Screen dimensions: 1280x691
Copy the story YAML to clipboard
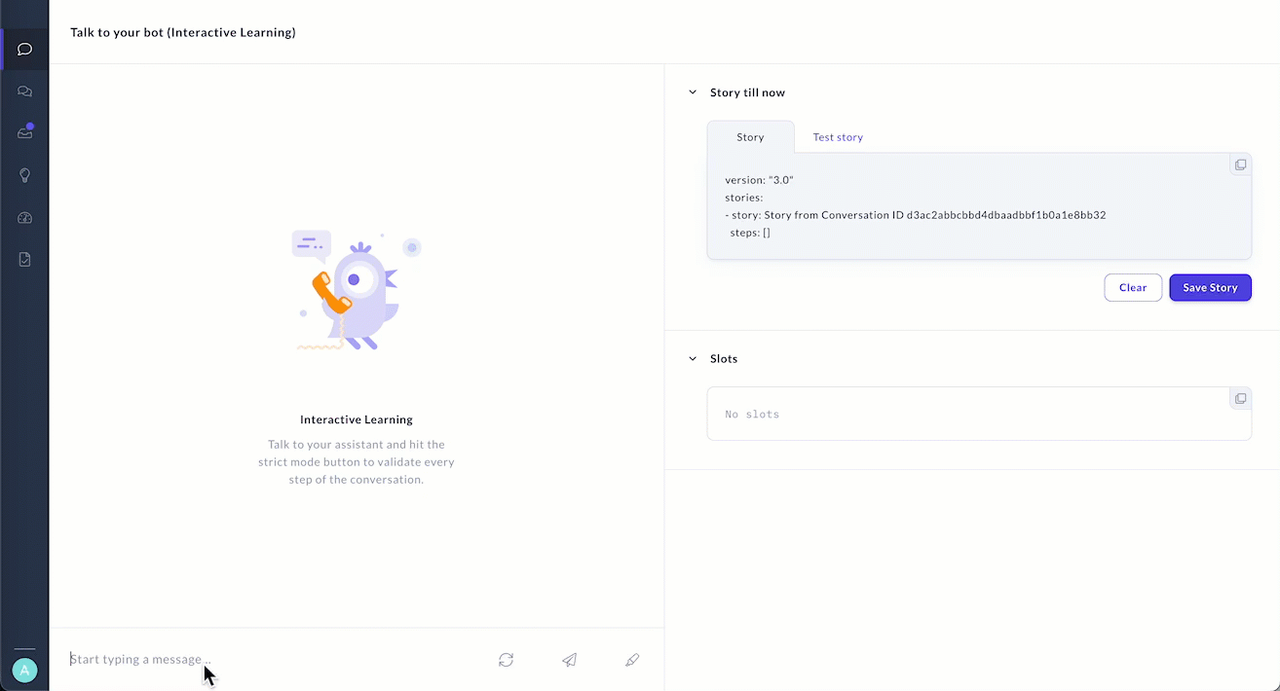click(1240, 165)
